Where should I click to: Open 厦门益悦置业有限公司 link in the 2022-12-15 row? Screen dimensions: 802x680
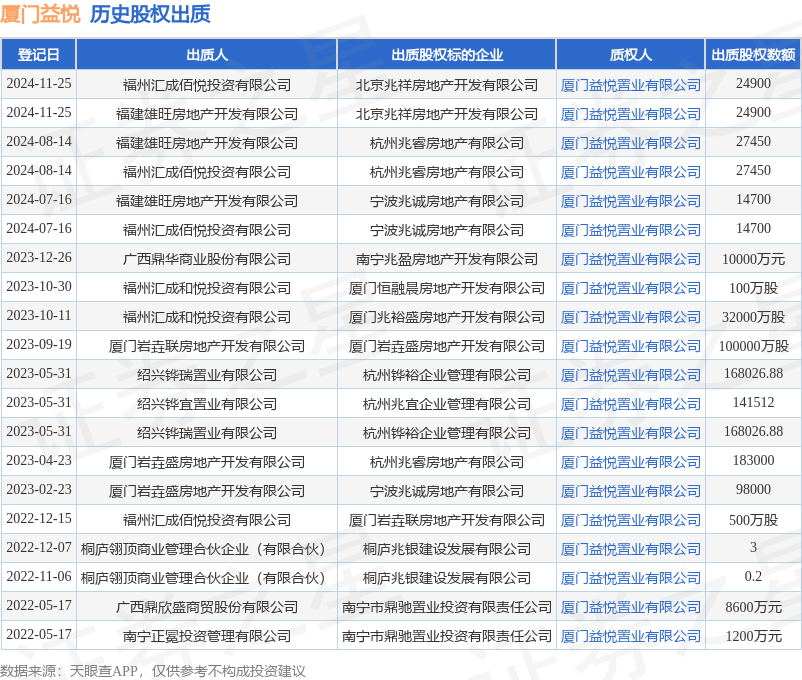coord(631,520)
